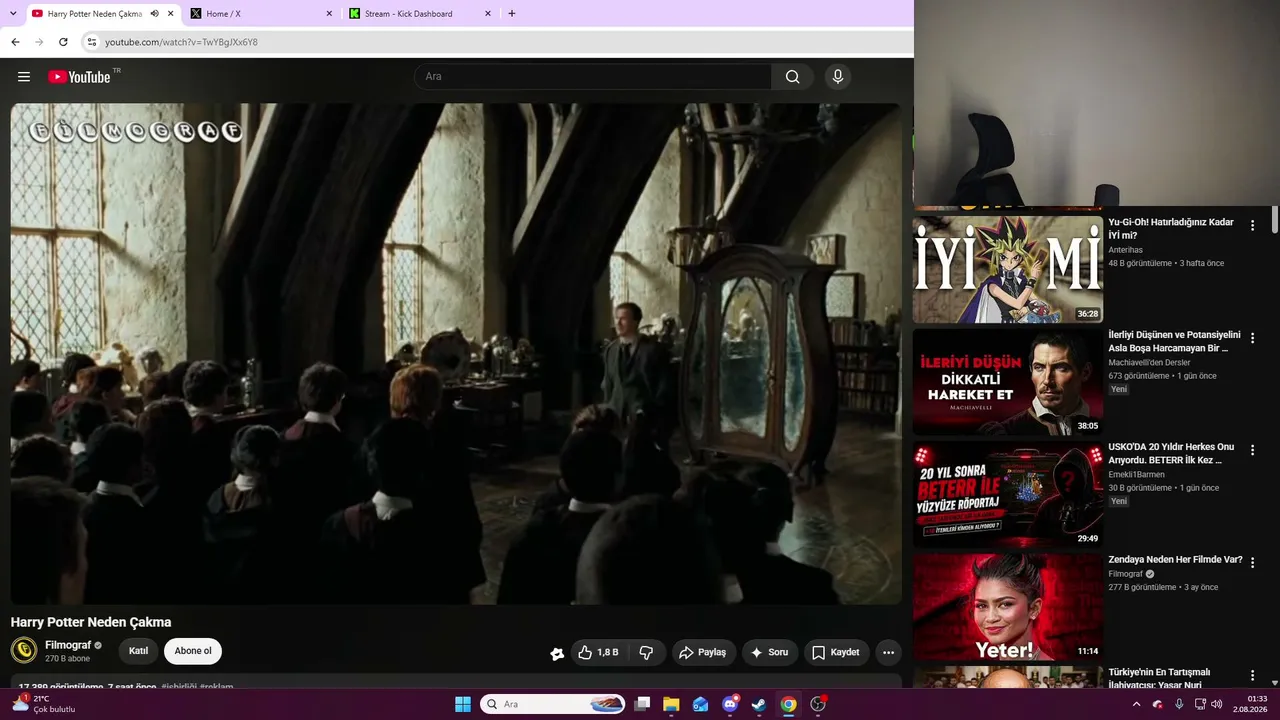Open the weather widget on the taskbar
The width and height of the screenshot is (1280, 720).
point(44,704)
